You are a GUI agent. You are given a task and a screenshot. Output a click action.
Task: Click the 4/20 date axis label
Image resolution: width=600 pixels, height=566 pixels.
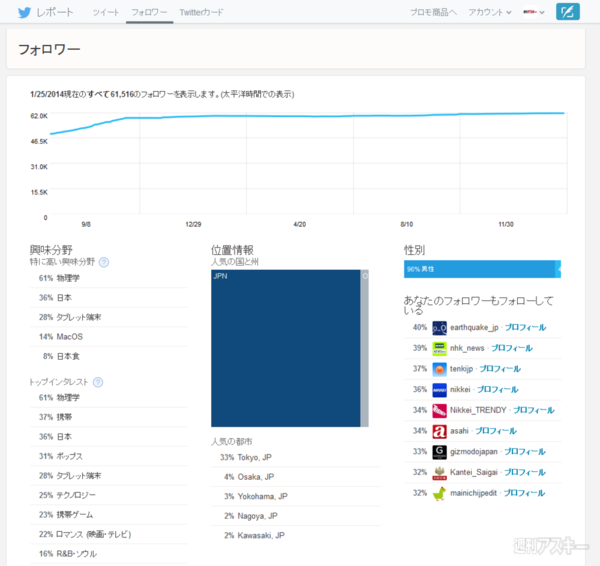pos(300,224)
